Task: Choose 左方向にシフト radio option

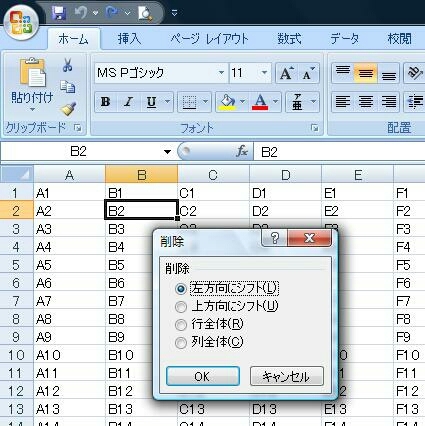Action: pyautogui.click(x=227, y=288)
